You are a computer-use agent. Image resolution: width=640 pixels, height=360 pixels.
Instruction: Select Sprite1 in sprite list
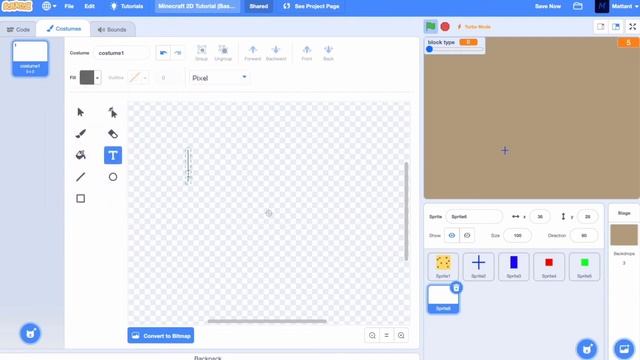(443, 267)
